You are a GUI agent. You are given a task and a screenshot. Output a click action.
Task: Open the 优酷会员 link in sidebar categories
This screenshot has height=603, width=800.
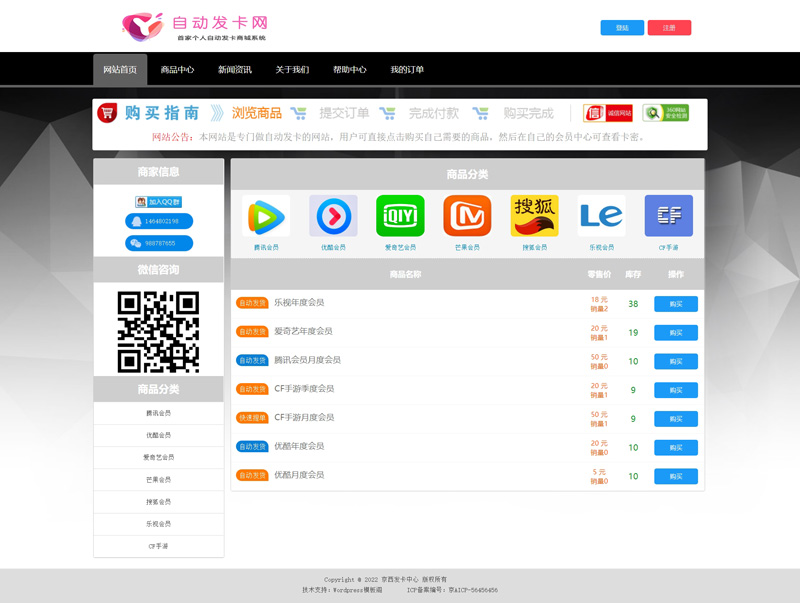[158, 435]
